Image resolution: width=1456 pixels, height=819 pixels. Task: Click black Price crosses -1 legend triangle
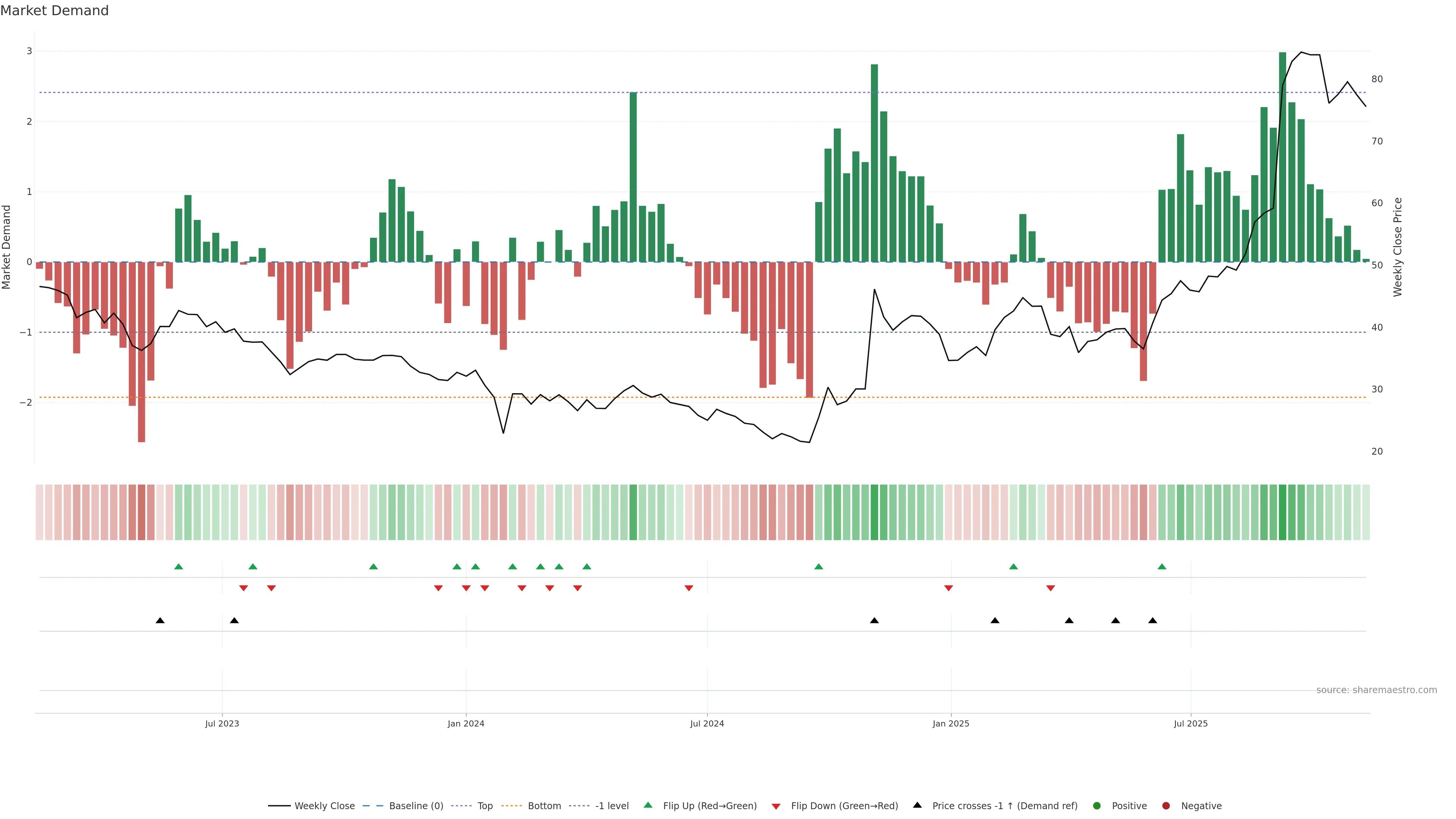pos(917,805)
